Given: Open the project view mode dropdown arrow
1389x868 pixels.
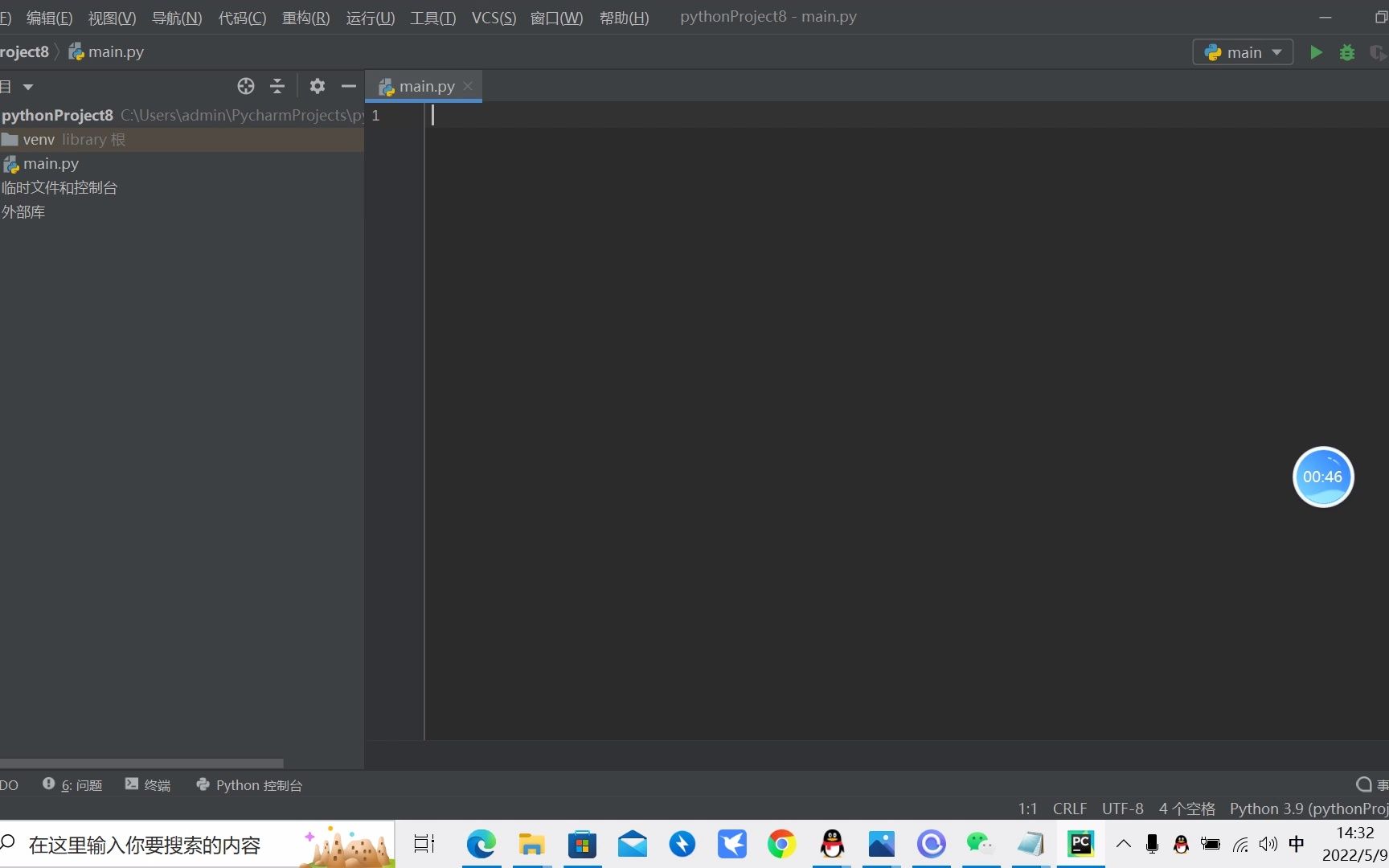Looking at the screenshot, I should click(x=28, y=86).
